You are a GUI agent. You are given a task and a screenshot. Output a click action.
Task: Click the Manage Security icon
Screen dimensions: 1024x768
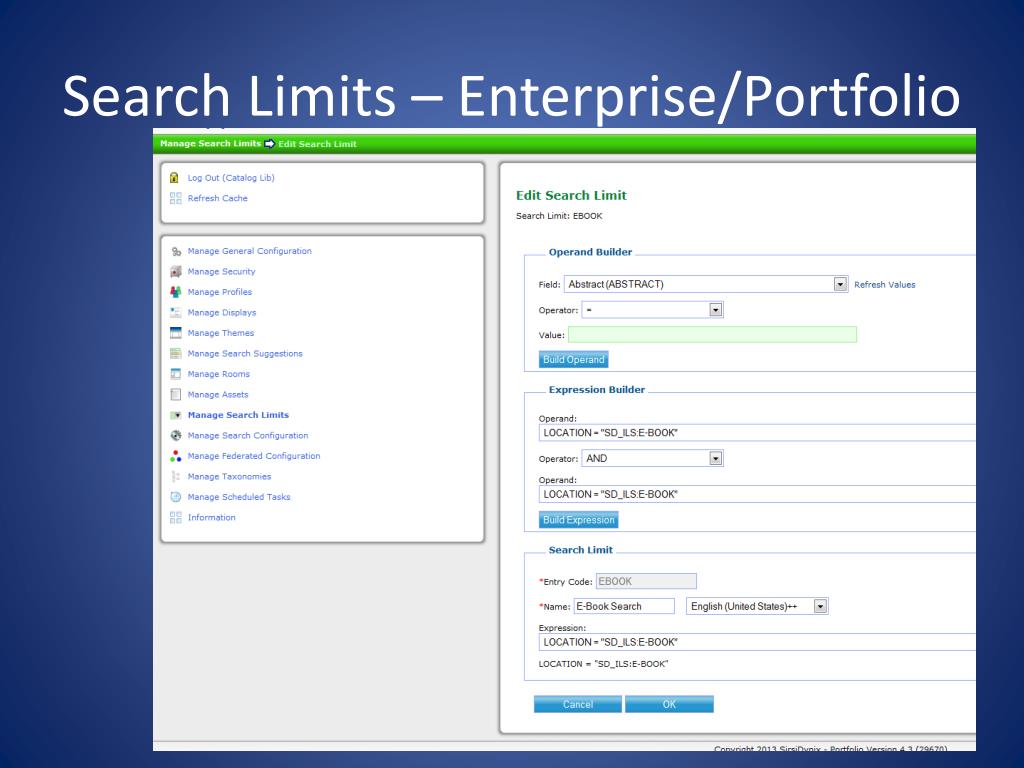[176, 272]
